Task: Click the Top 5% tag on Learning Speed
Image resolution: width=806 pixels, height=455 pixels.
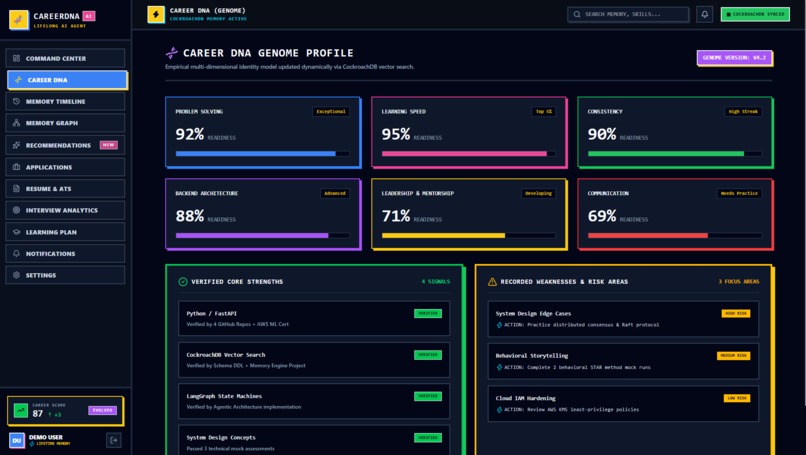Action: (543, 112)
